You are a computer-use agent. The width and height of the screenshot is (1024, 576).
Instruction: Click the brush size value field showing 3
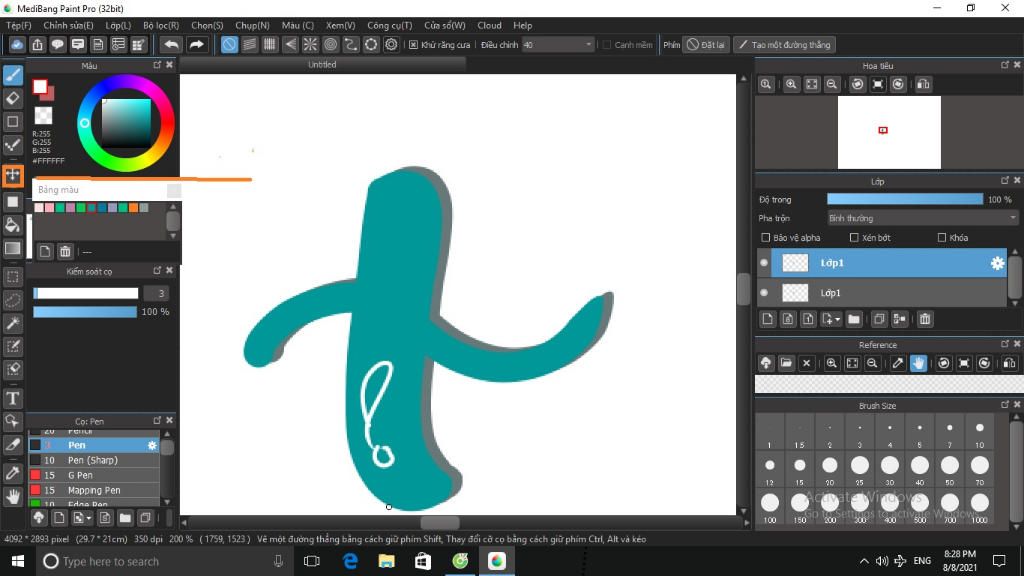(157, 293)
